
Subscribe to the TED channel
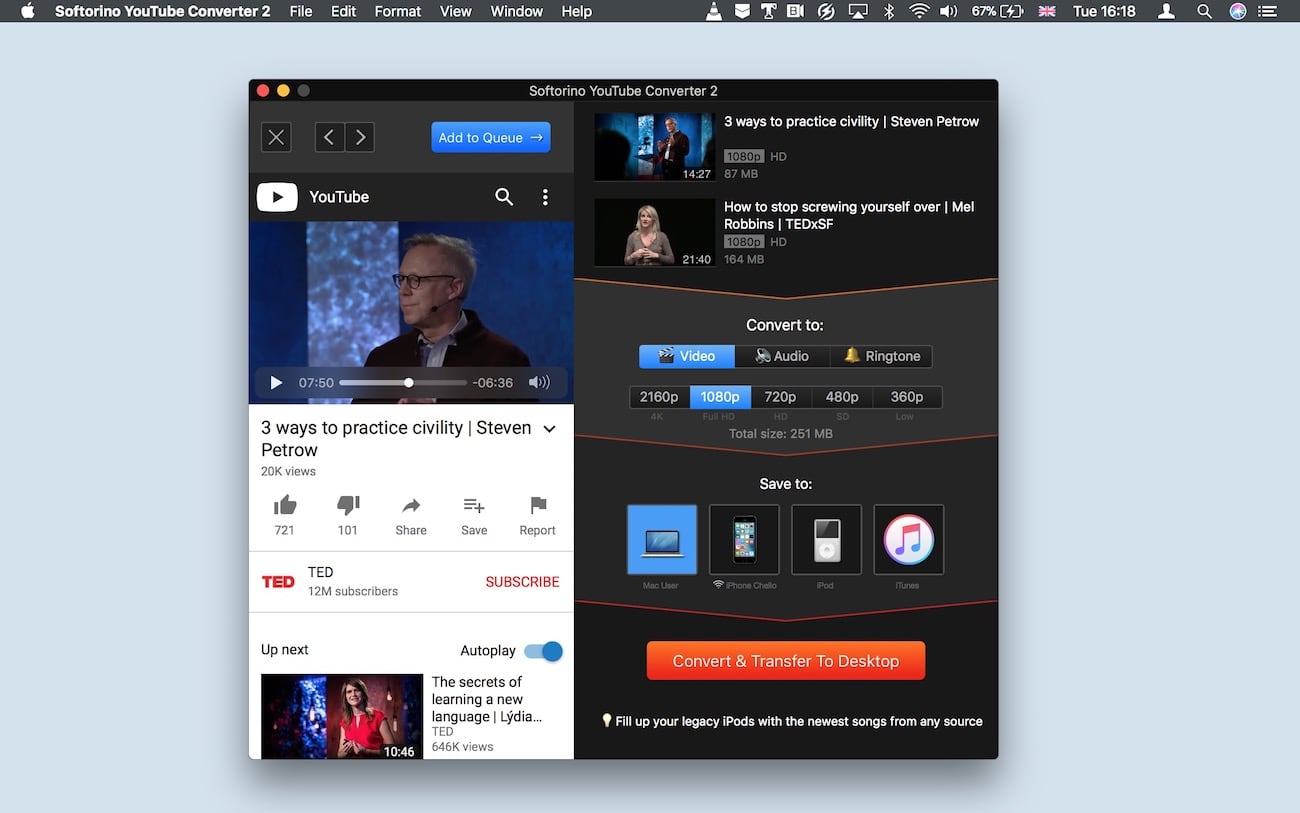[x=522, y=582]
